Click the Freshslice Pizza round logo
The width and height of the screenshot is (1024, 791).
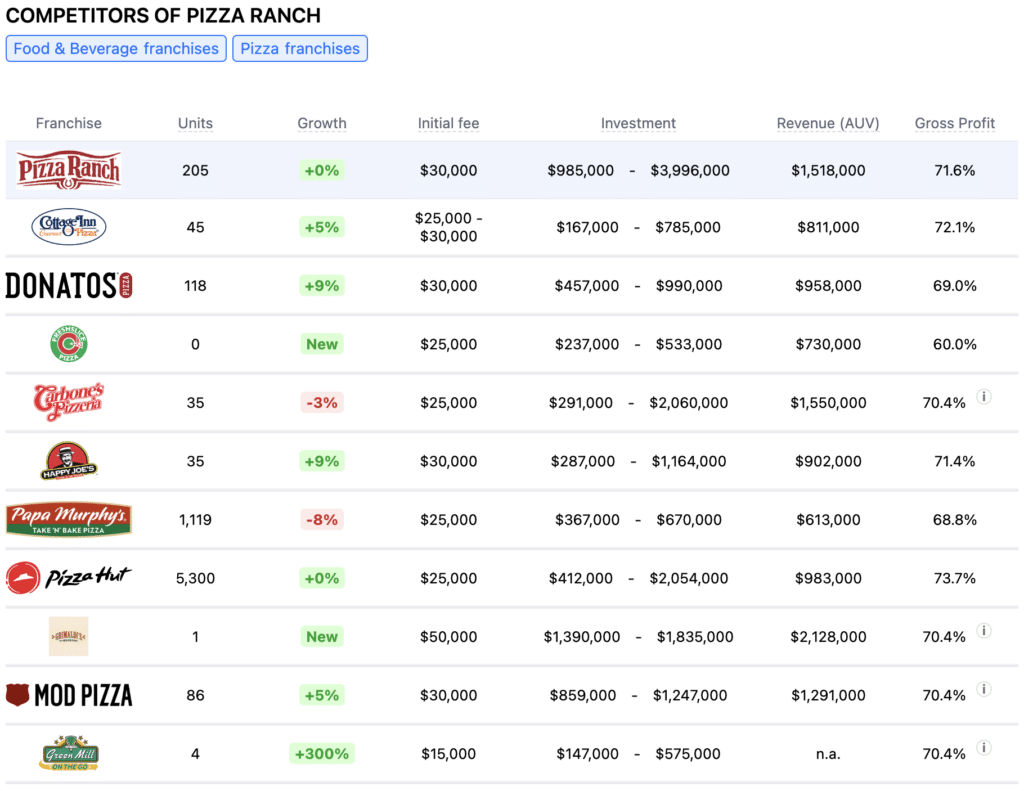(69, 344)
